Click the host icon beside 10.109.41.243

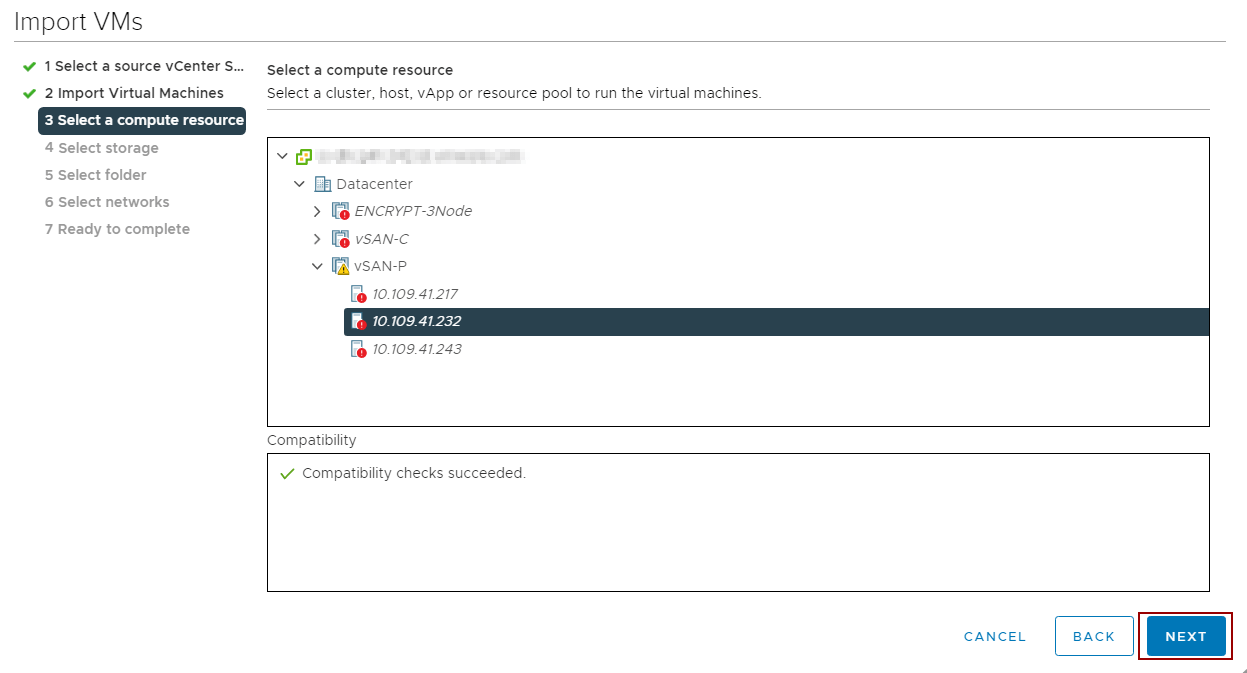[359, 350]
